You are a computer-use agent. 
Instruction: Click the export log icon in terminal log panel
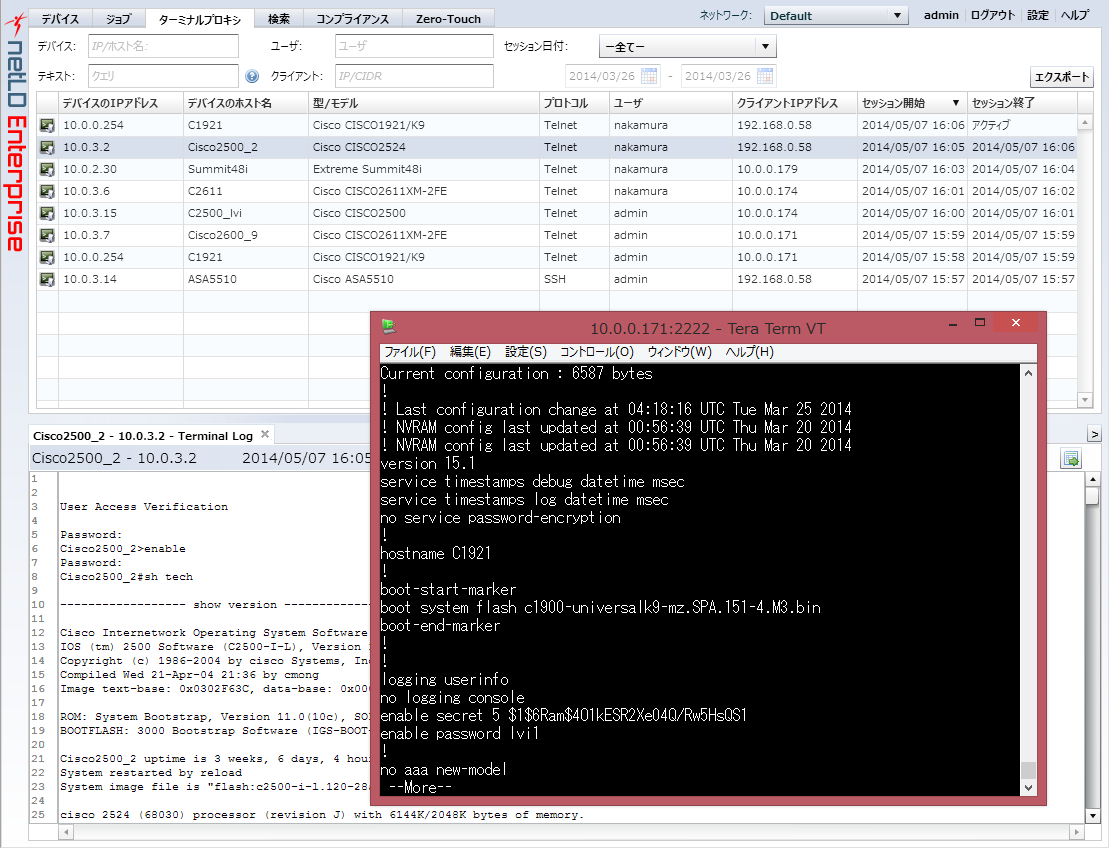[1071, 458]
